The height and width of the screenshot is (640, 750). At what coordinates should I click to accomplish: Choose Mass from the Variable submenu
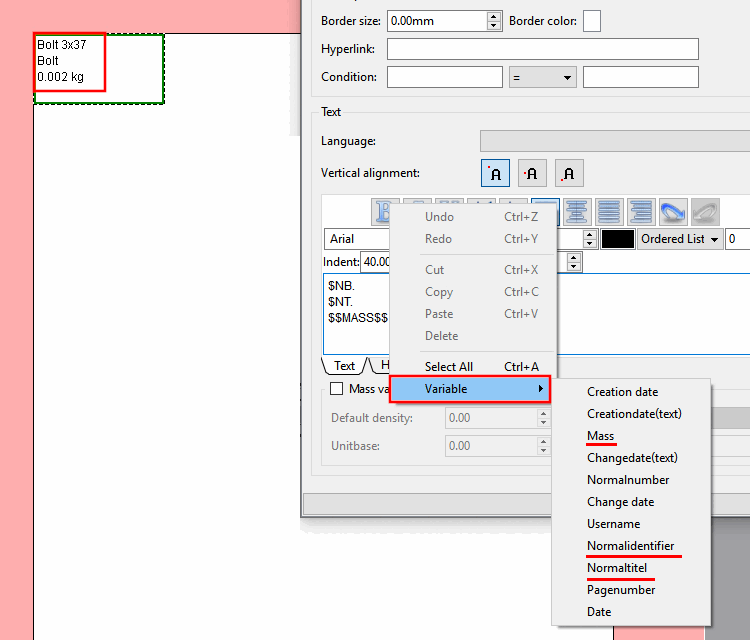tap(600, 436)
